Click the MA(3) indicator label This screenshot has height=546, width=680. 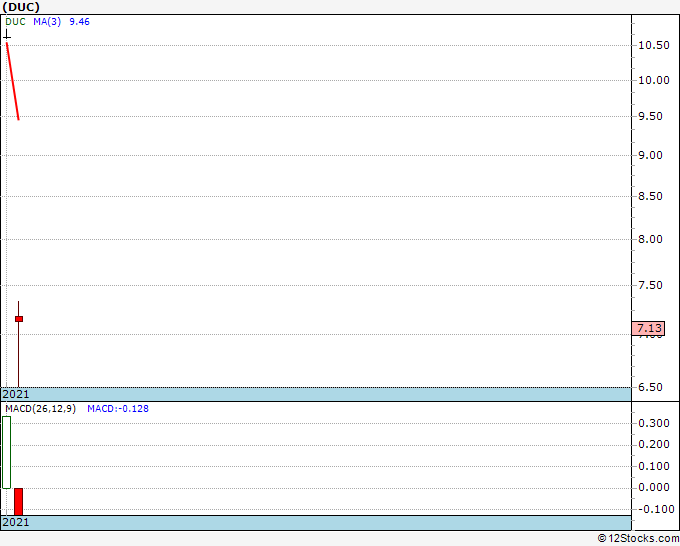click(47, 22)
